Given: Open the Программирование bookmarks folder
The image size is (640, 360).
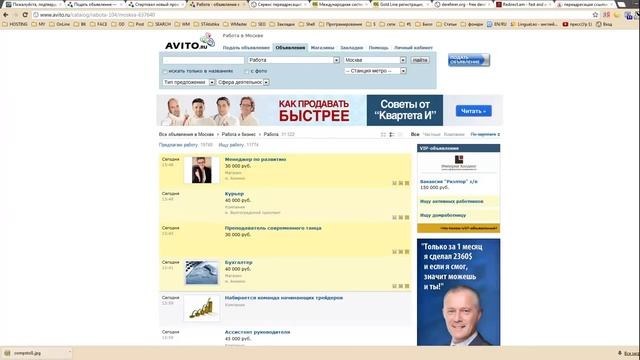Looking at the screenshot, I should 342,24.
